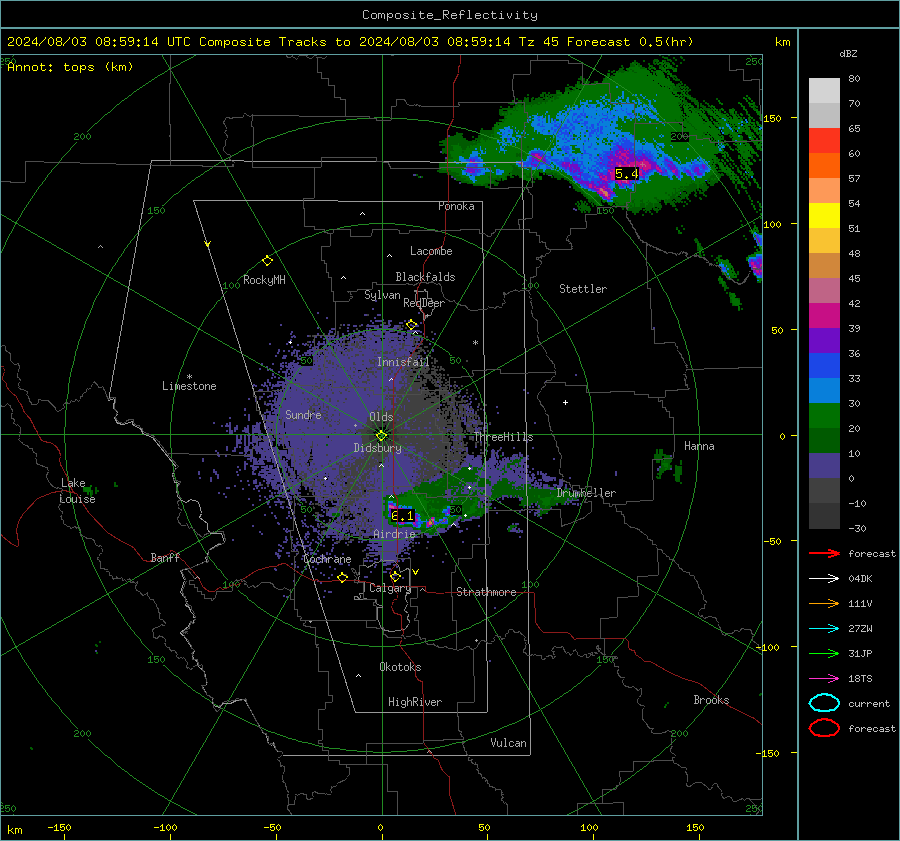
Task: Click the orange 111V arrow legend icon
Action: 824,603
